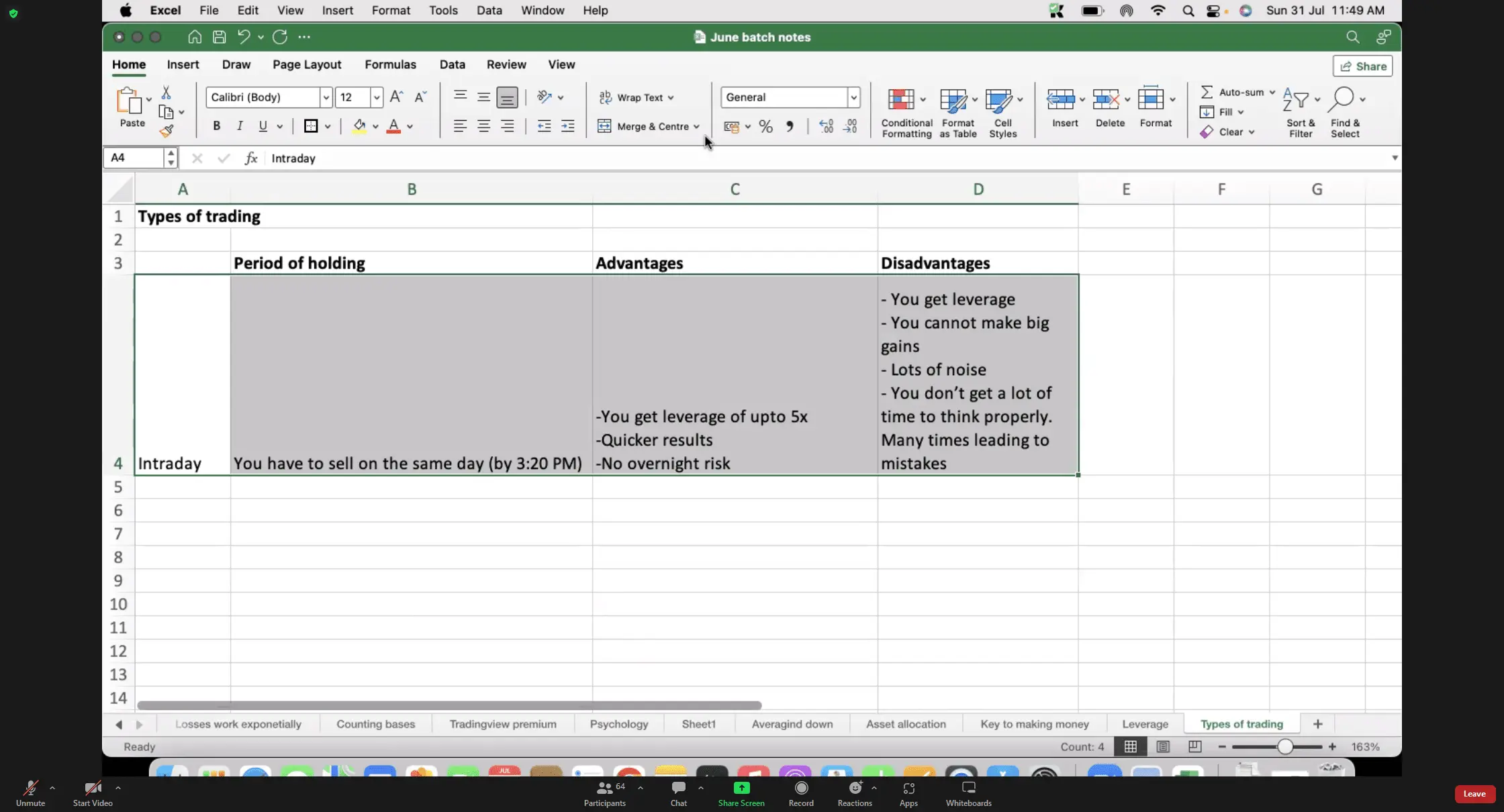Click the Increase Font Size icon

pos(396,97)
